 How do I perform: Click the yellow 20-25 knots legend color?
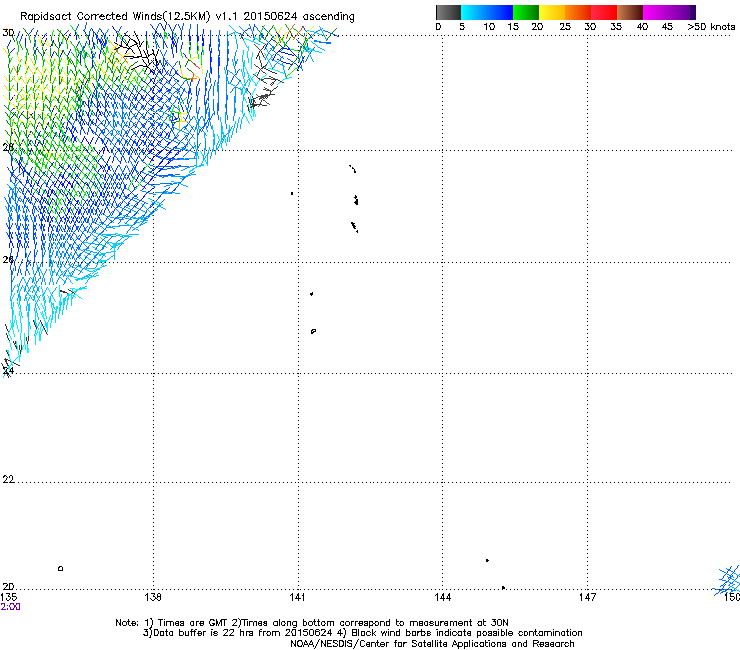point(552,12)
